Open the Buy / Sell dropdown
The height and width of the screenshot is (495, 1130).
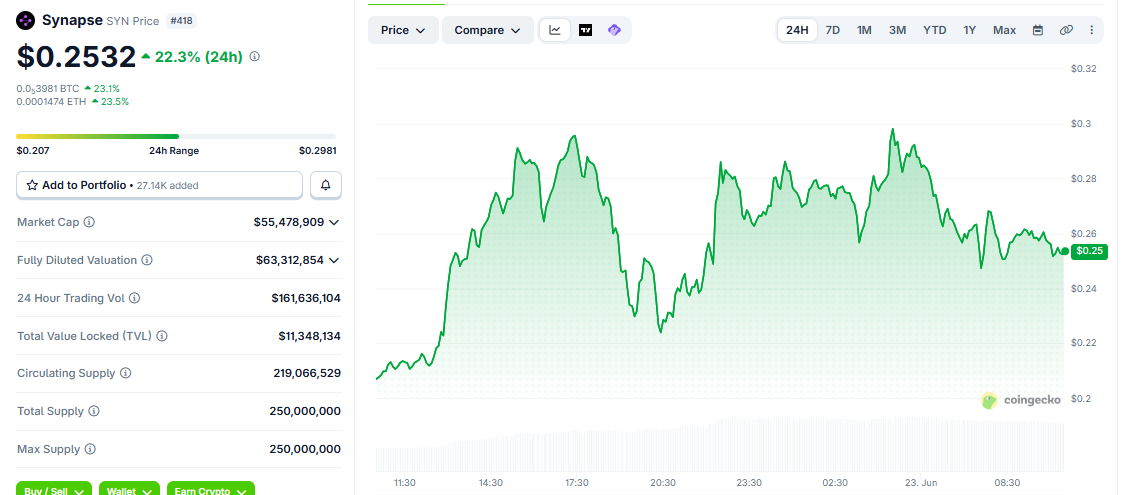[x=54, y=488]
